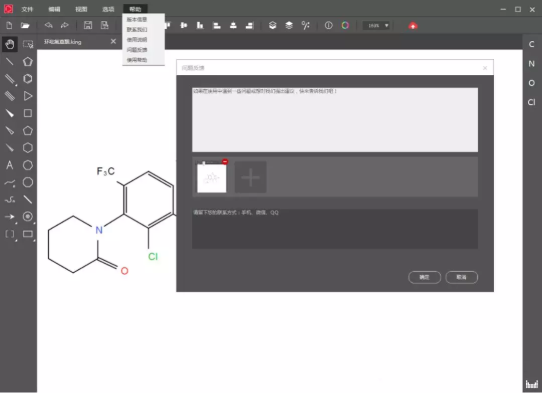Open the 文件 menu
542x396 pixels.
(x=27, y=9)
